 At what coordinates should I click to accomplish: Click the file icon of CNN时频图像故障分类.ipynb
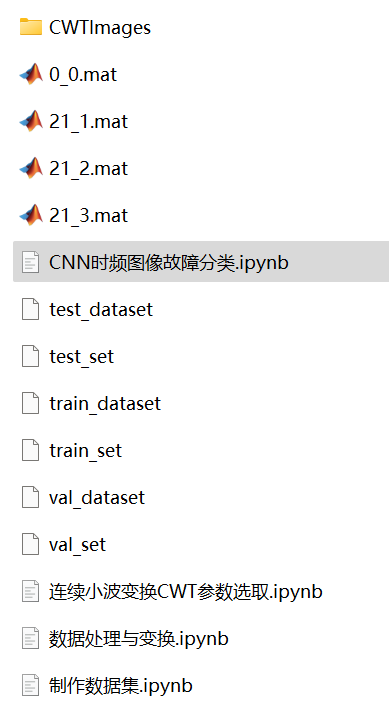coord(31,262)
